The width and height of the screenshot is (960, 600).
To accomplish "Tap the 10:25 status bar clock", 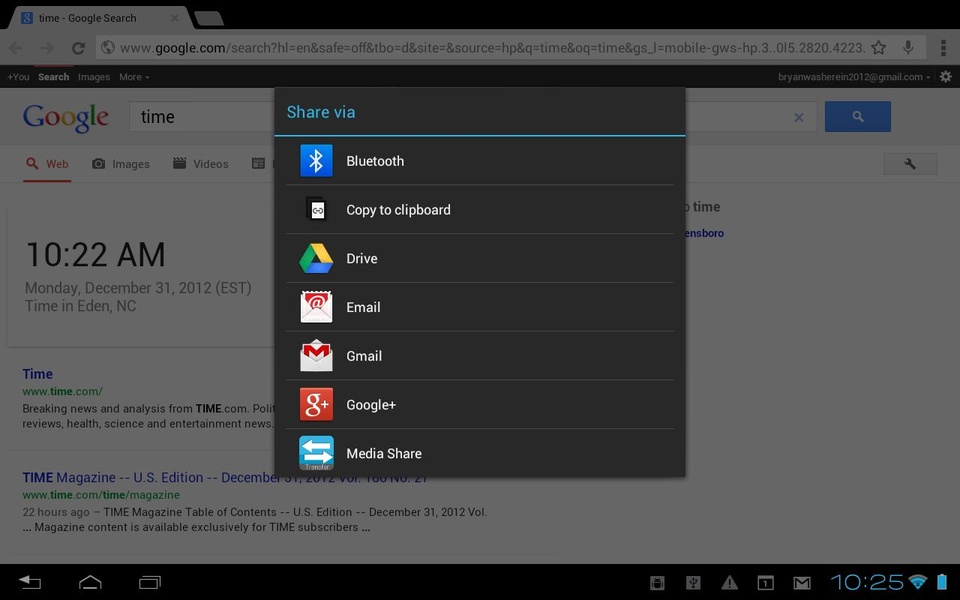I will pyautogui.click(x=866, y=582).
